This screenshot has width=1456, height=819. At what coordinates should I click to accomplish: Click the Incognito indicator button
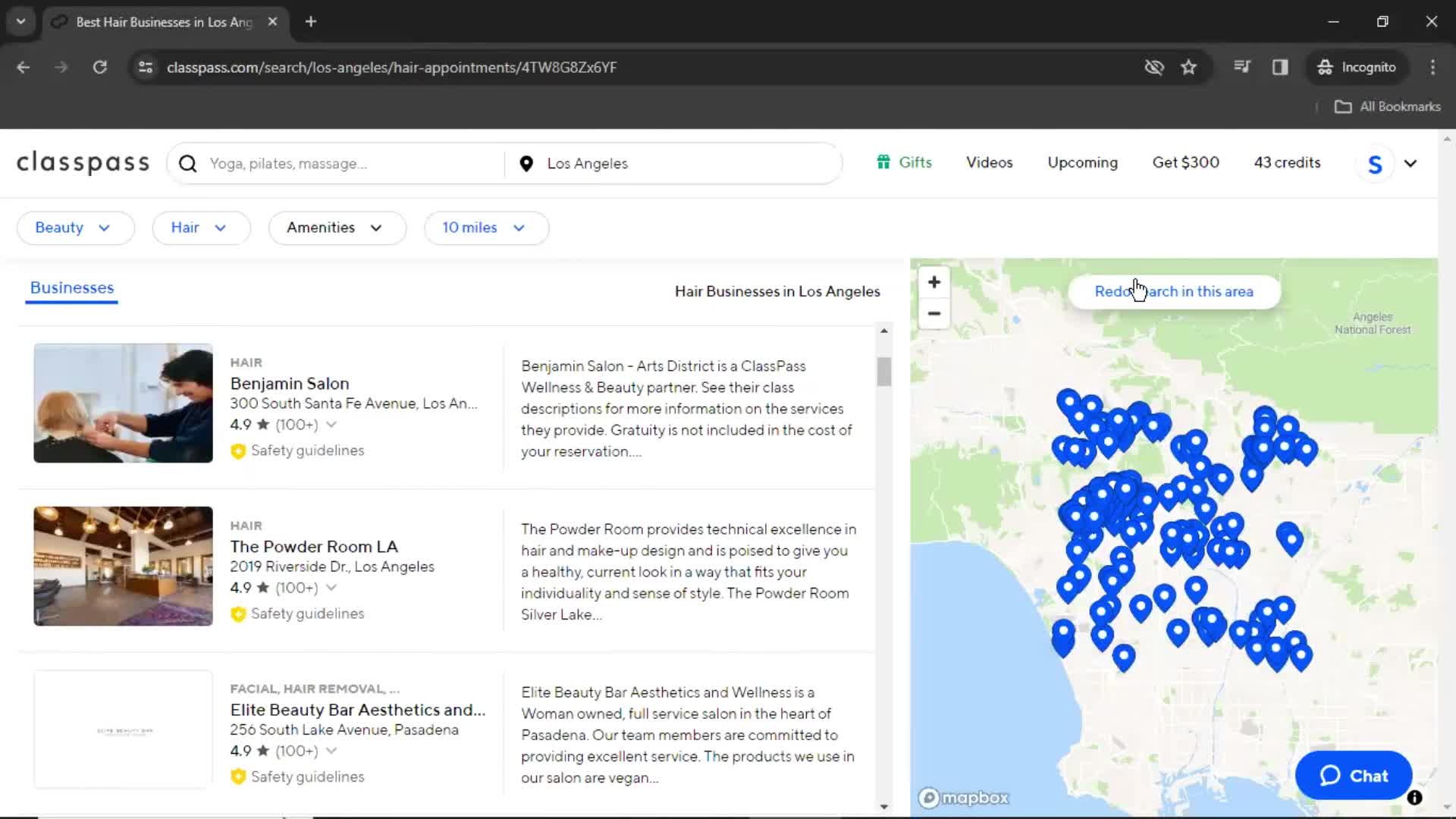1357,67
